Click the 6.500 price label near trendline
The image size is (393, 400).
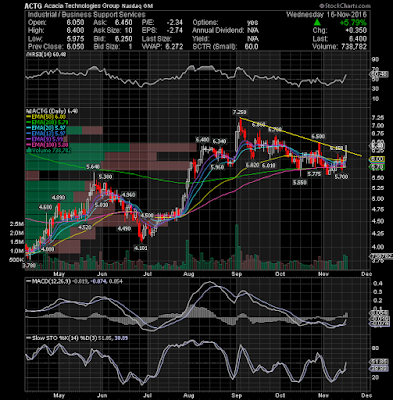pos(318,136)
